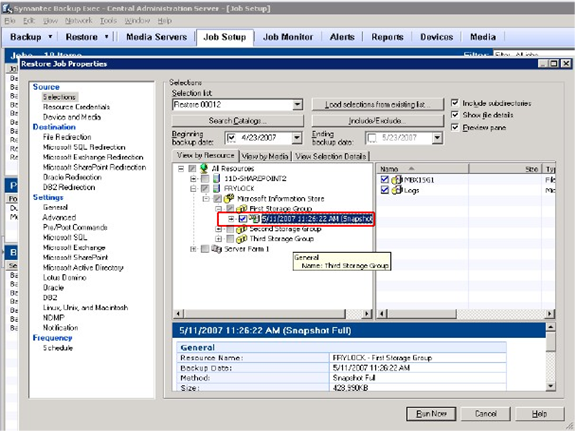577x433 pixels.
Task: Click the Second Storage Group icon
Action: pyautogui.click(x=241, y=229)
